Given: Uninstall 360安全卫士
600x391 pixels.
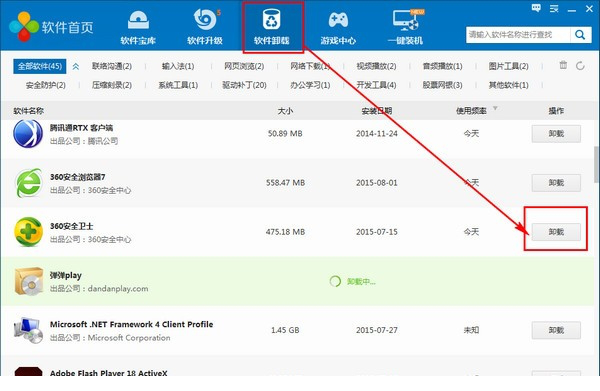Looking at the screenshot, I should pyautogui.click(x=556, y=232).
